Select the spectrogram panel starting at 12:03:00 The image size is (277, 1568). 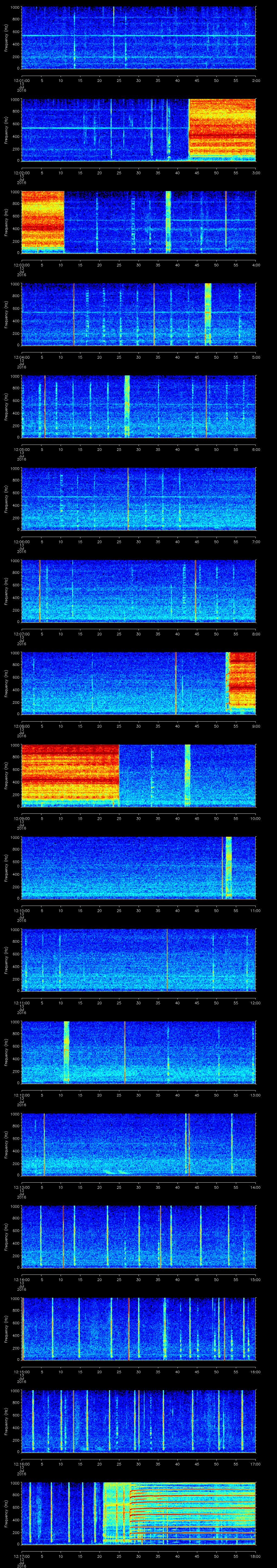click(138, 222)
